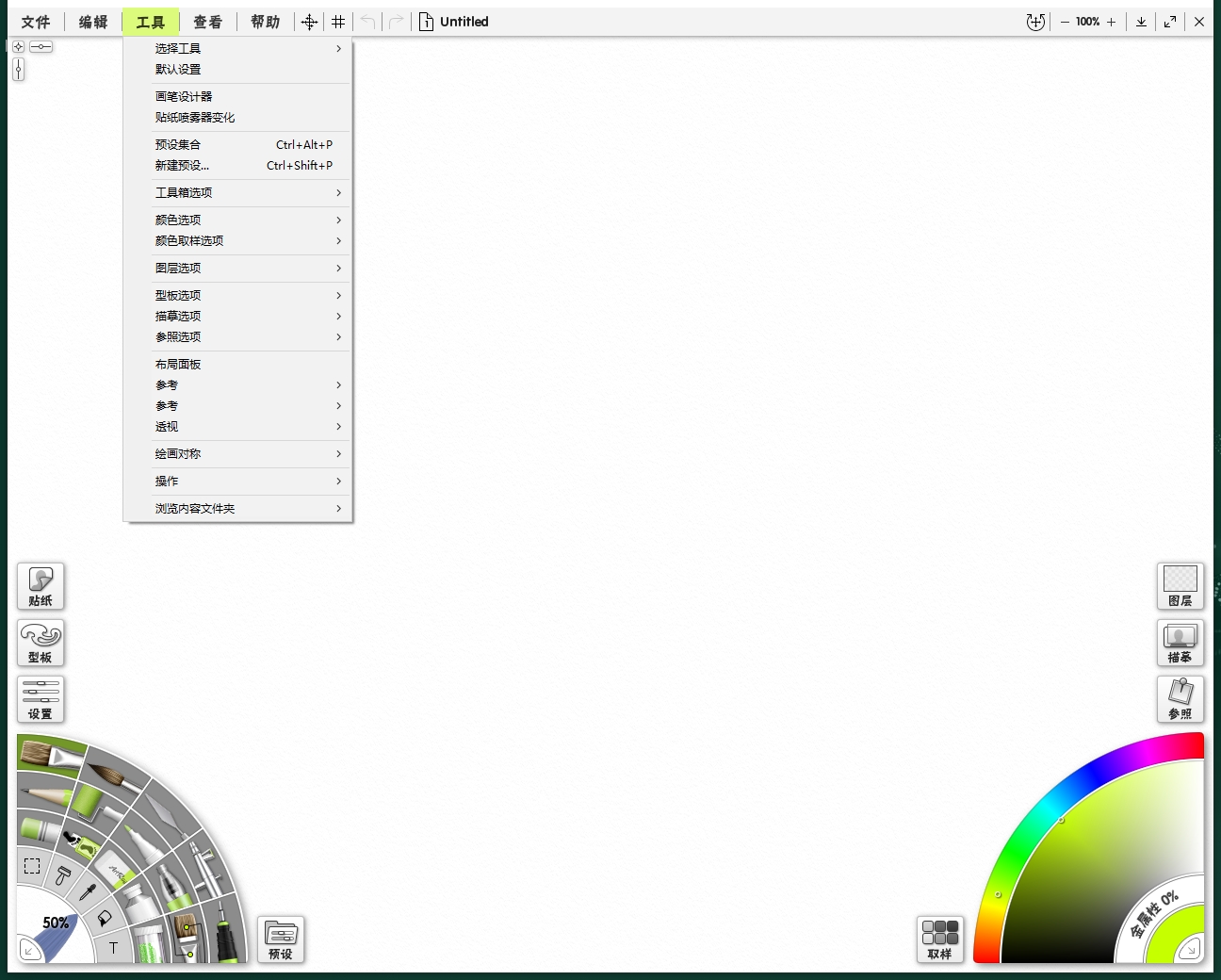
Task: Open the 图层 layers panel
Action: pyautogui.click(x=1180, y=586)
